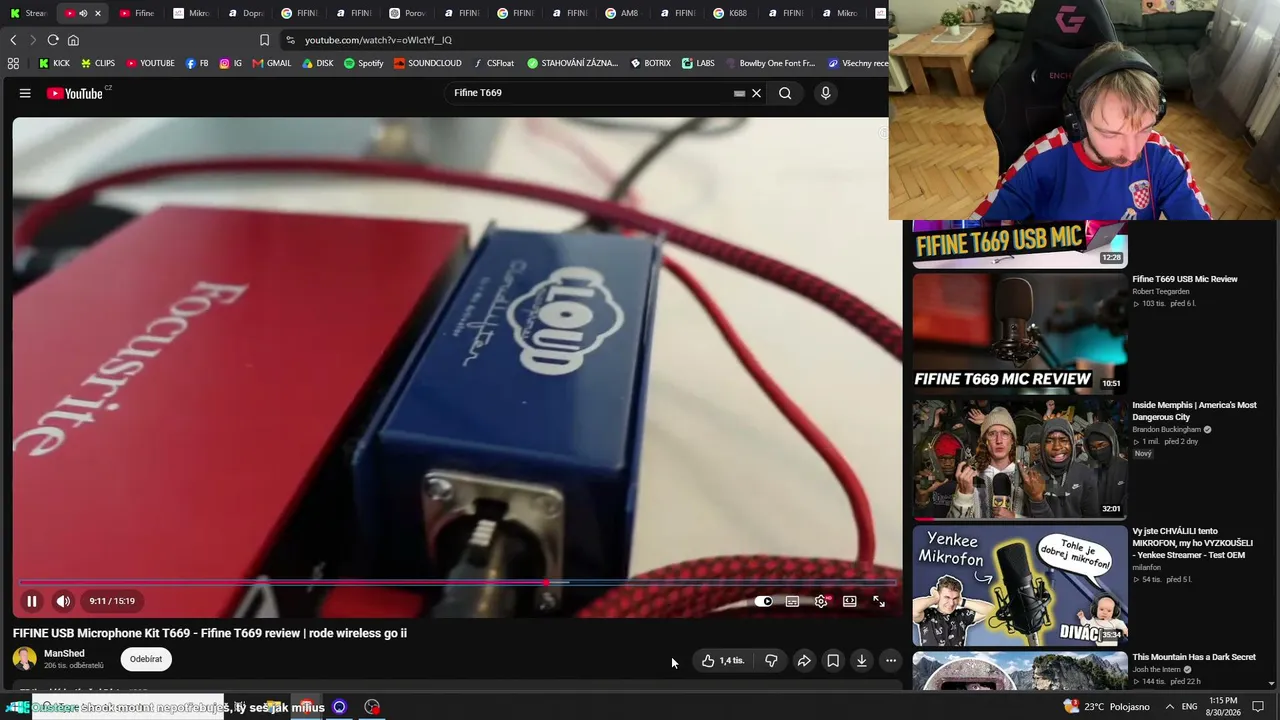Download the video using the download icon

click(x=862, y=660)
